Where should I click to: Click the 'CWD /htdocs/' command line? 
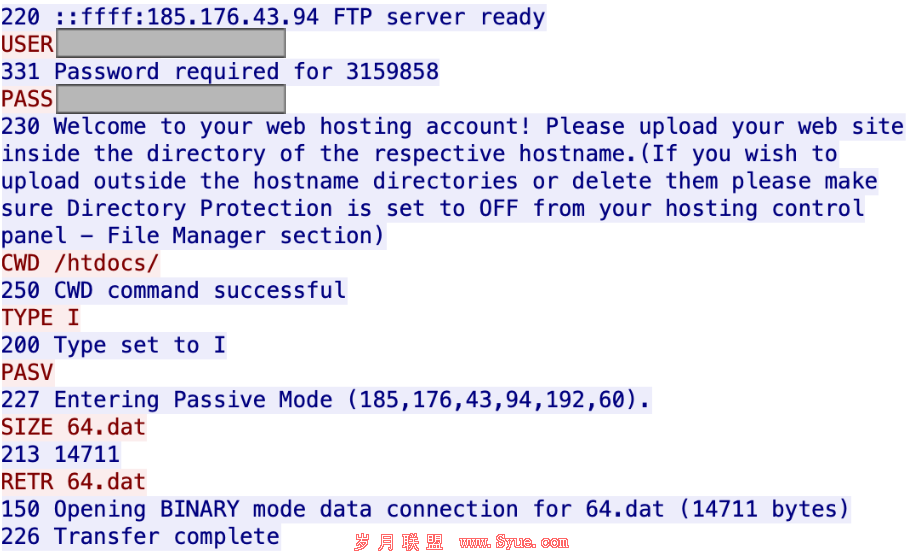coord(80,263)
